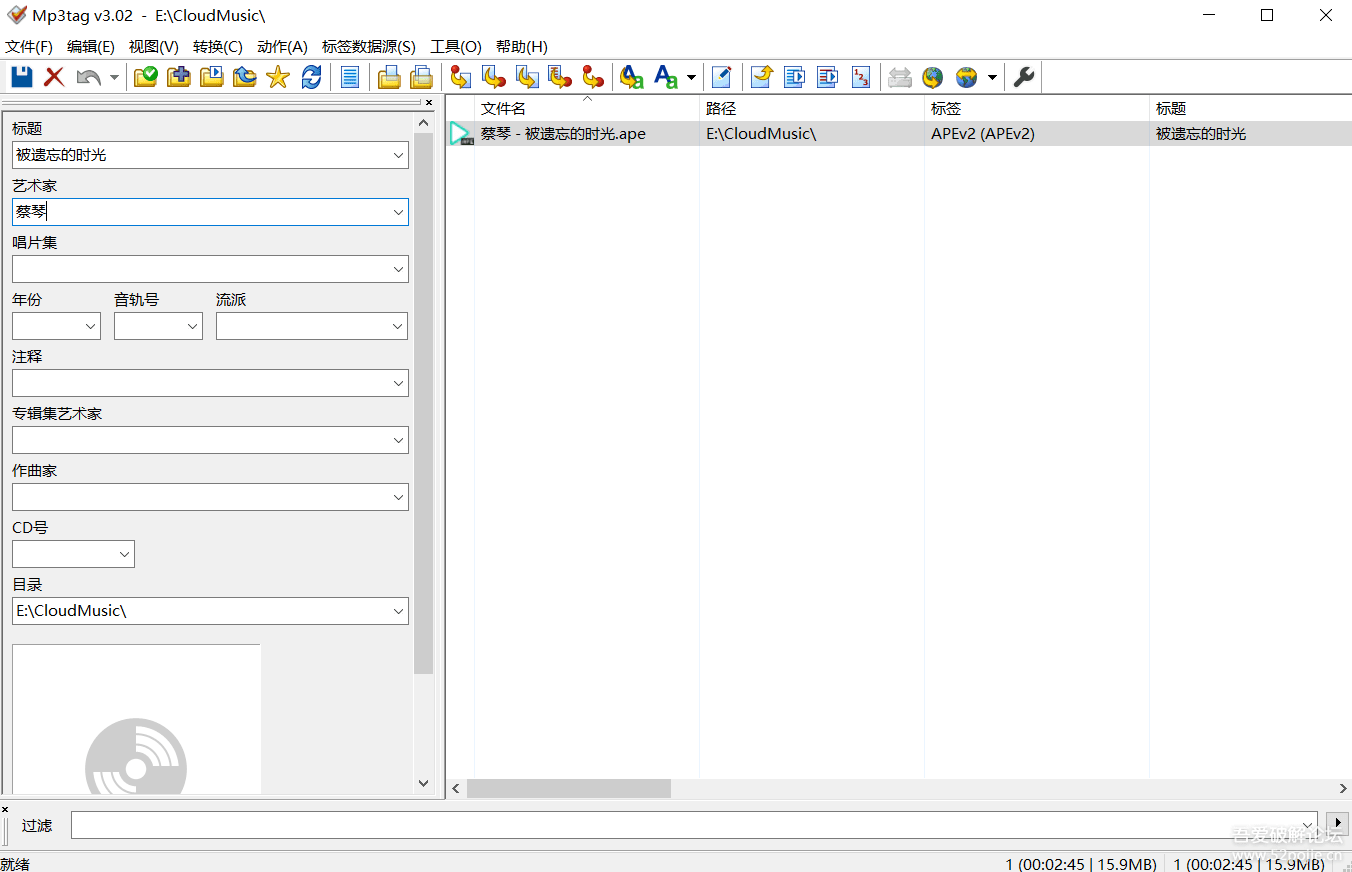Expand the 目录 path dropdown
Screen dimensions: 1352x872
pyautogui.click(x=398, y=611)
